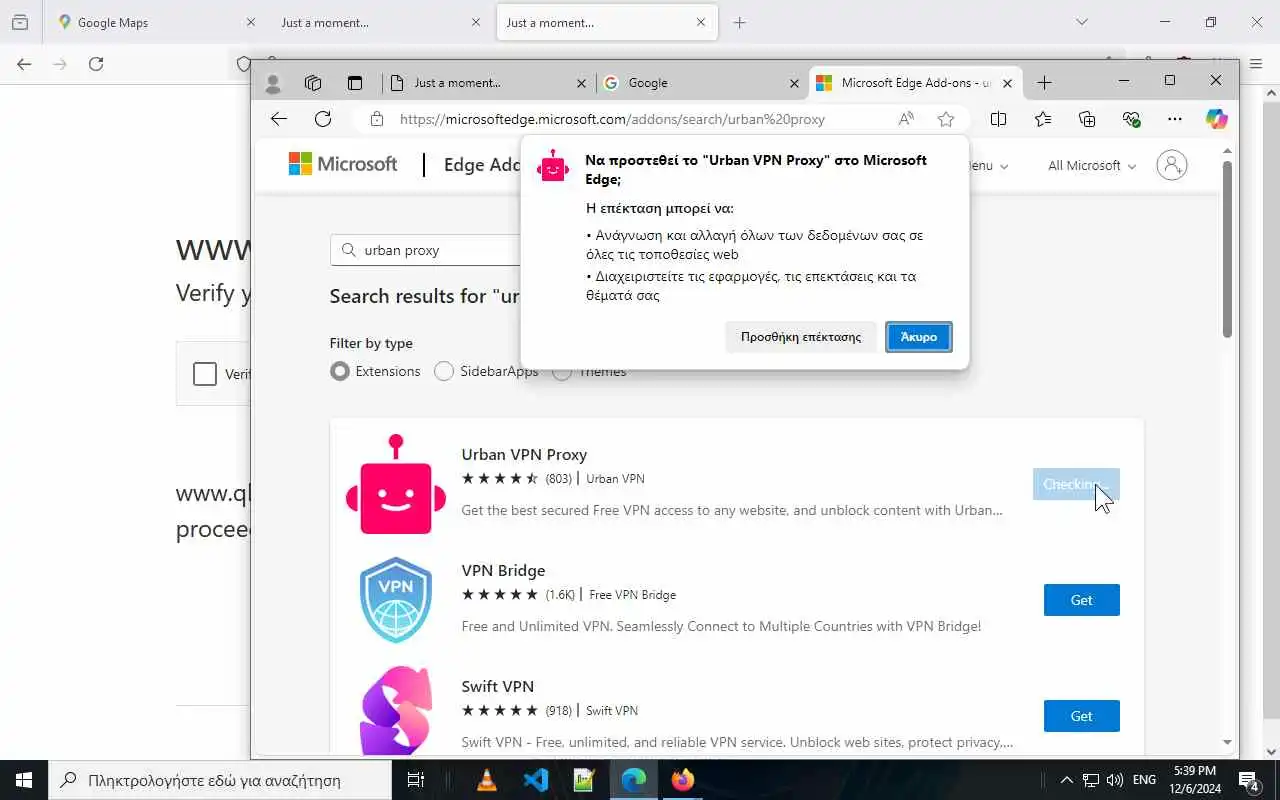Check the Verify checkbox in Firefox page

[x=205, y=374]
